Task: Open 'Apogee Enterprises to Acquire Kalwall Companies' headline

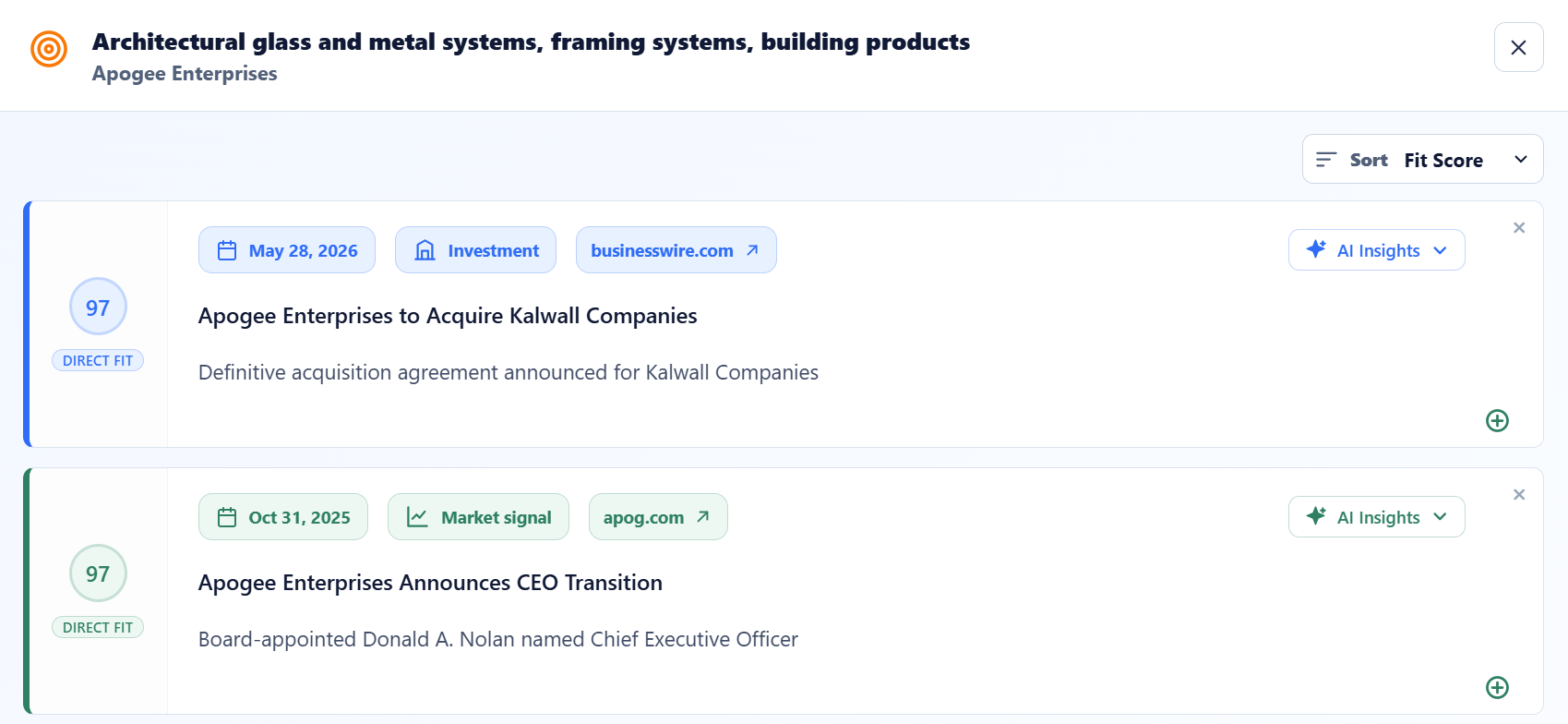Action: (448, 316)
